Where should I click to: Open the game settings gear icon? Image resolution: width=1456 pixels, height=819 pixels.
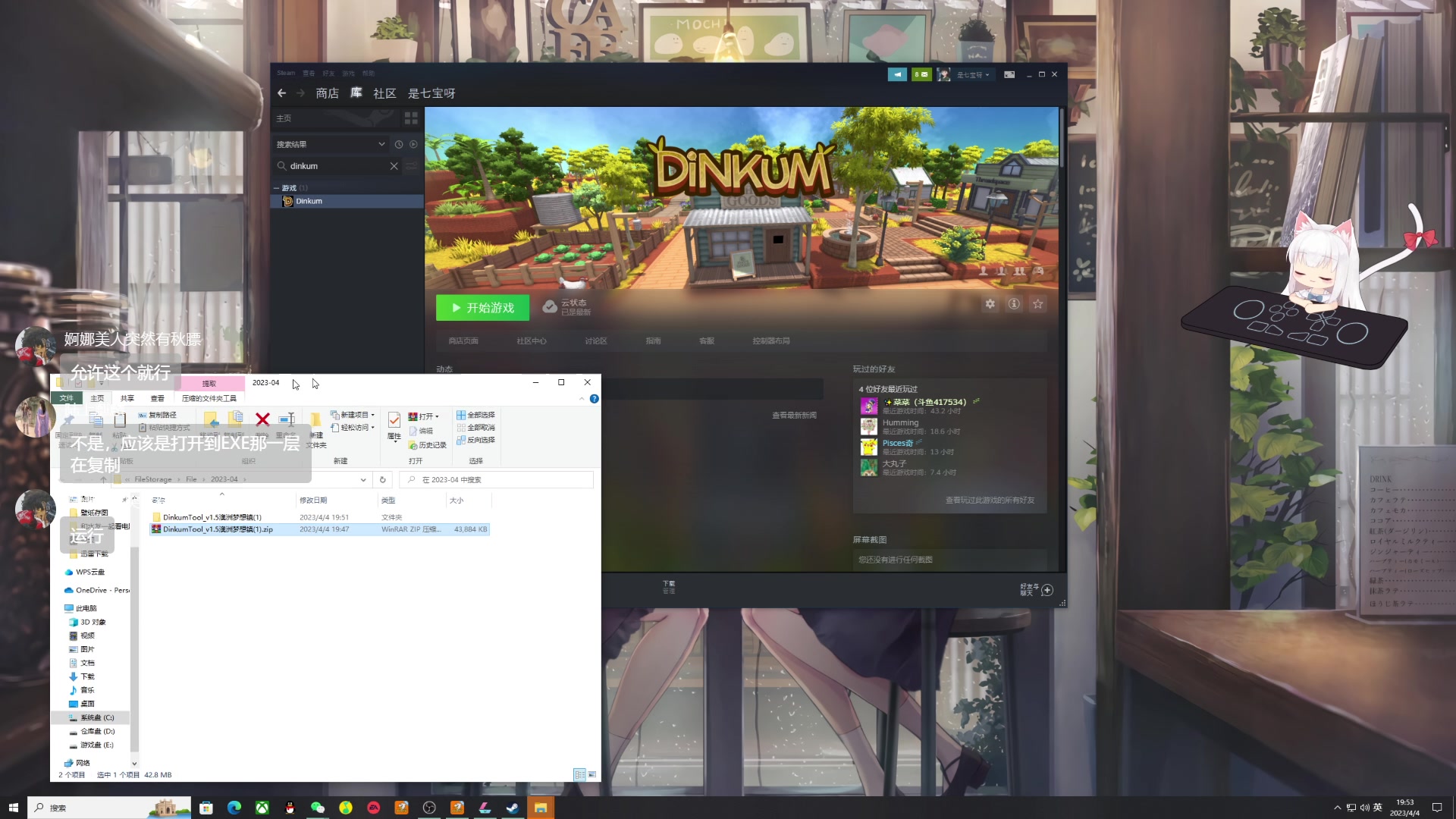tap(990, 304)
